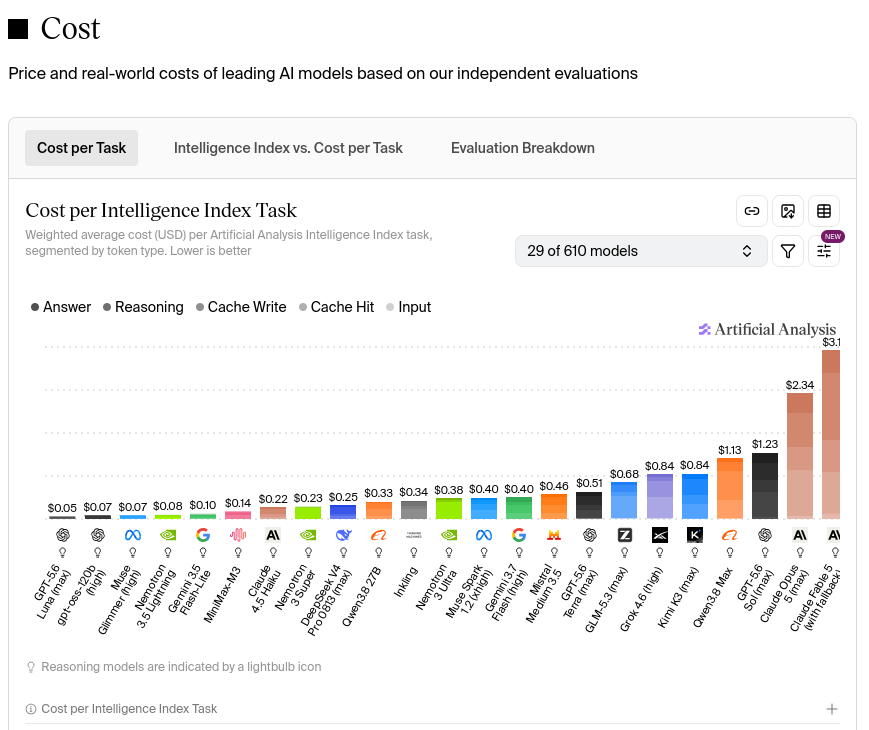Viewport: 869px width, 730px height.
Task: Toggle the Answer legend series
Action: pyautogui.click(x=61, y=307)
